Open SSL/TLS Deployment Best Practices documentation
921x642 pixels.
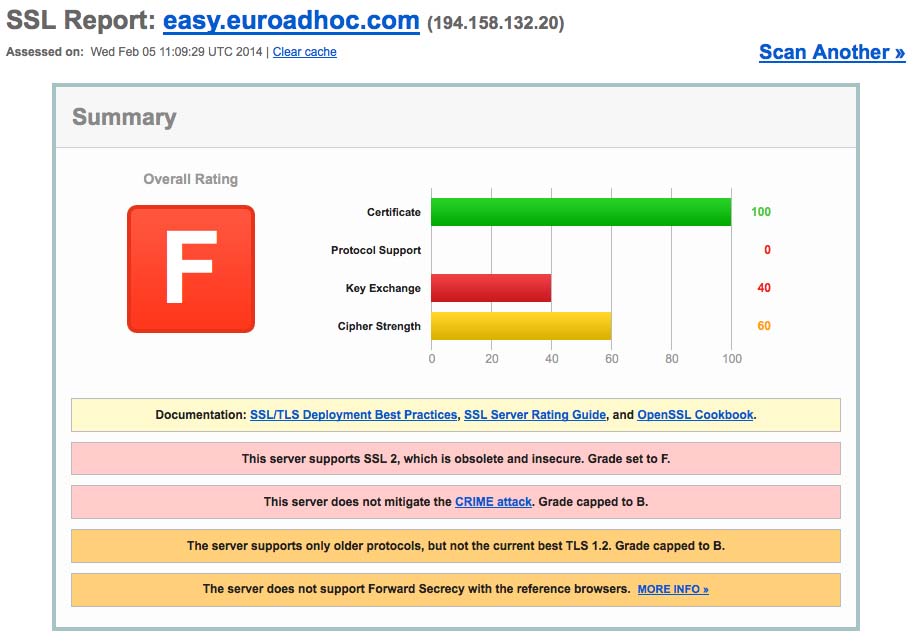click(x=353, y=414)
